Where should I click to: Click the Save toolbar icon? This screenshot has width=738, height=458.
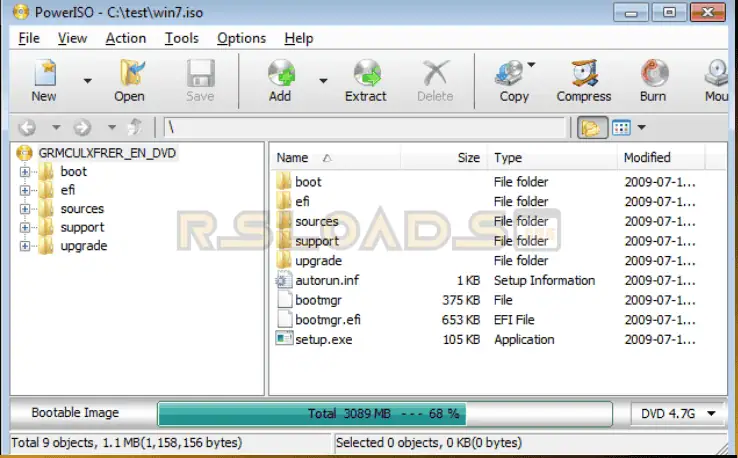[201, 73]
